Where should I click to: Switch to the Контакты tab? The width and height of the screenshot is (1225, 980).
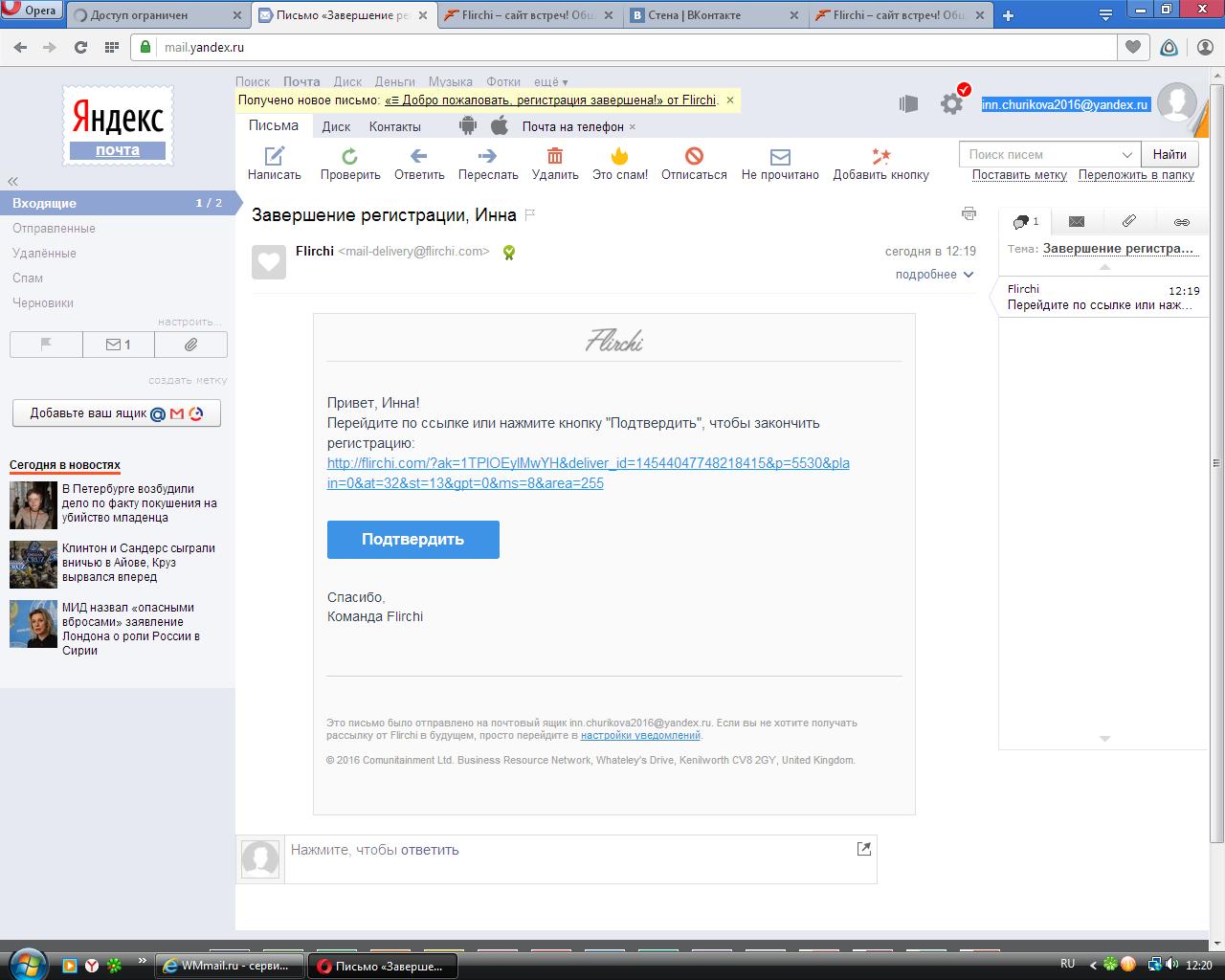[395, 126]
